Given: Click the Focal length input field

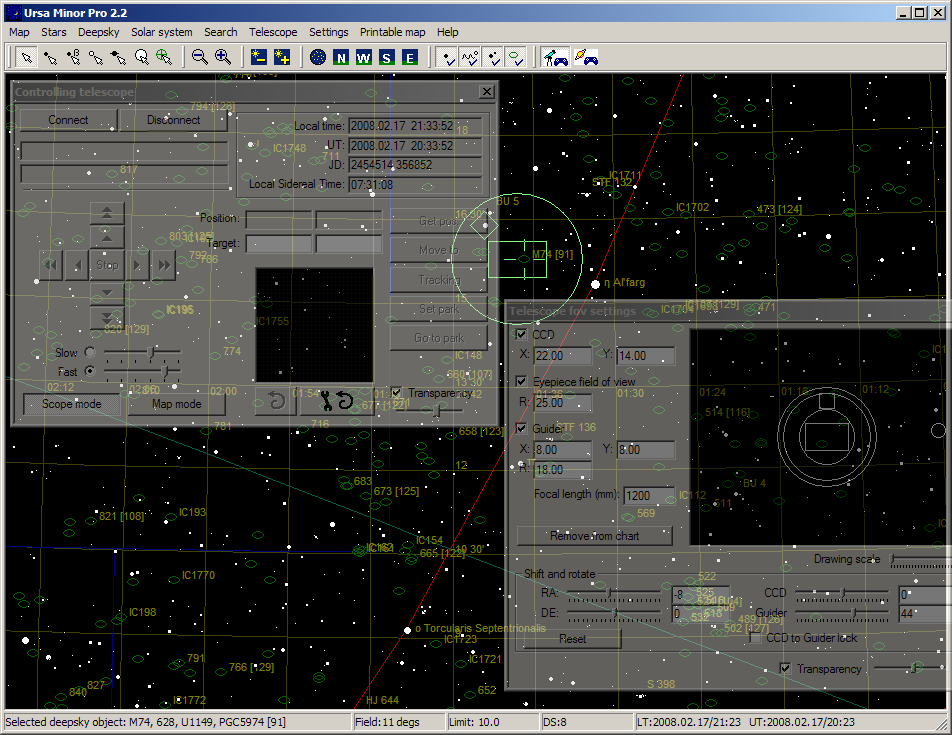Looking at the screenshot, I should [649, 495].
